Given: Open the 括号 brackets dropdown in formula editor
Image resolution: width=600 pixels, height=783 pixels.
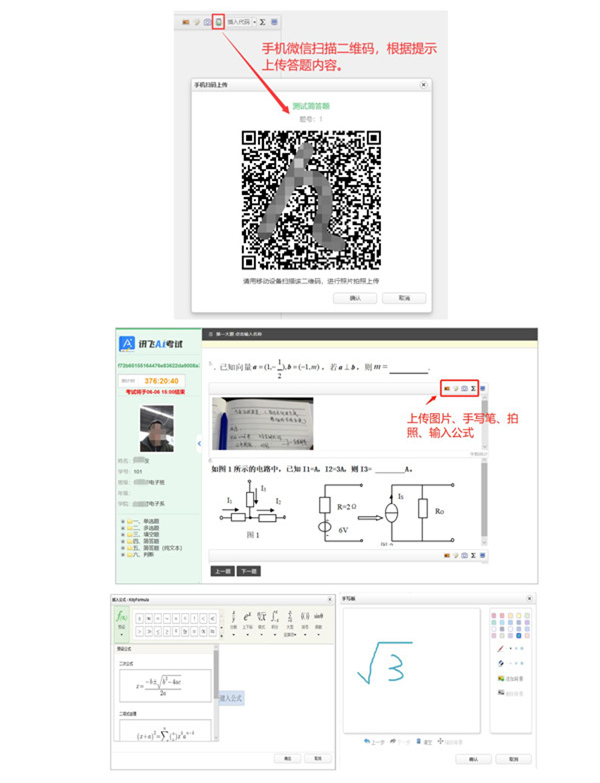Looking at the screenshot, I should coord(305,622).
